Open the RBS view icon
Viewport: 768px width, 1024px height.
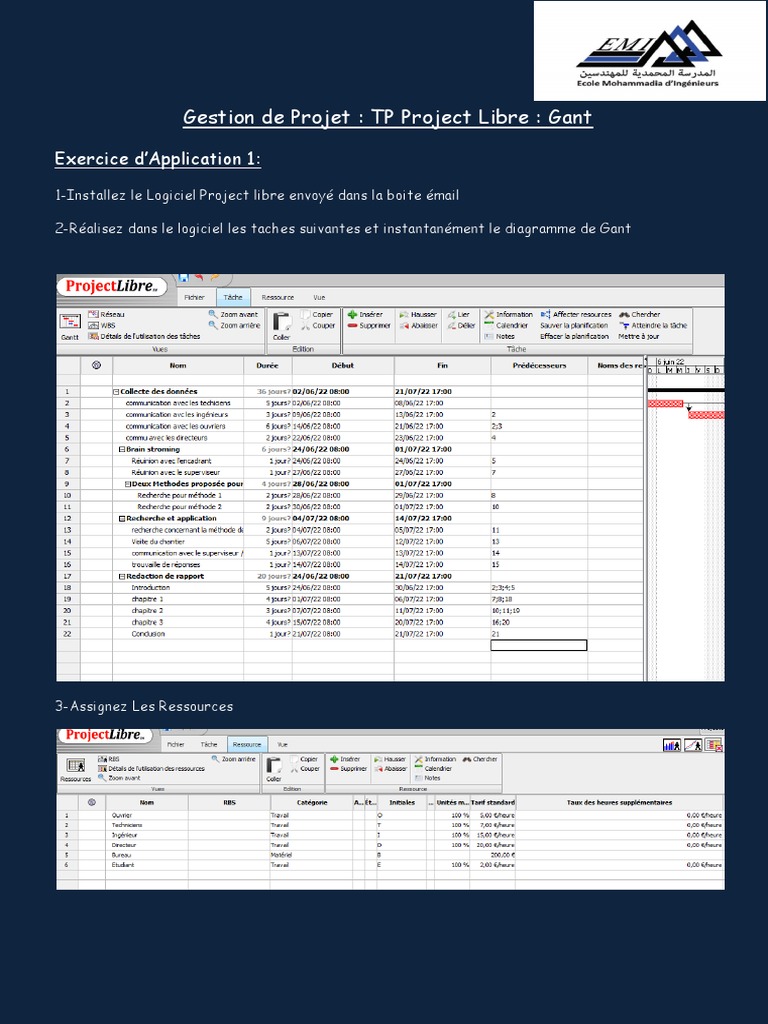click(103, 759)
